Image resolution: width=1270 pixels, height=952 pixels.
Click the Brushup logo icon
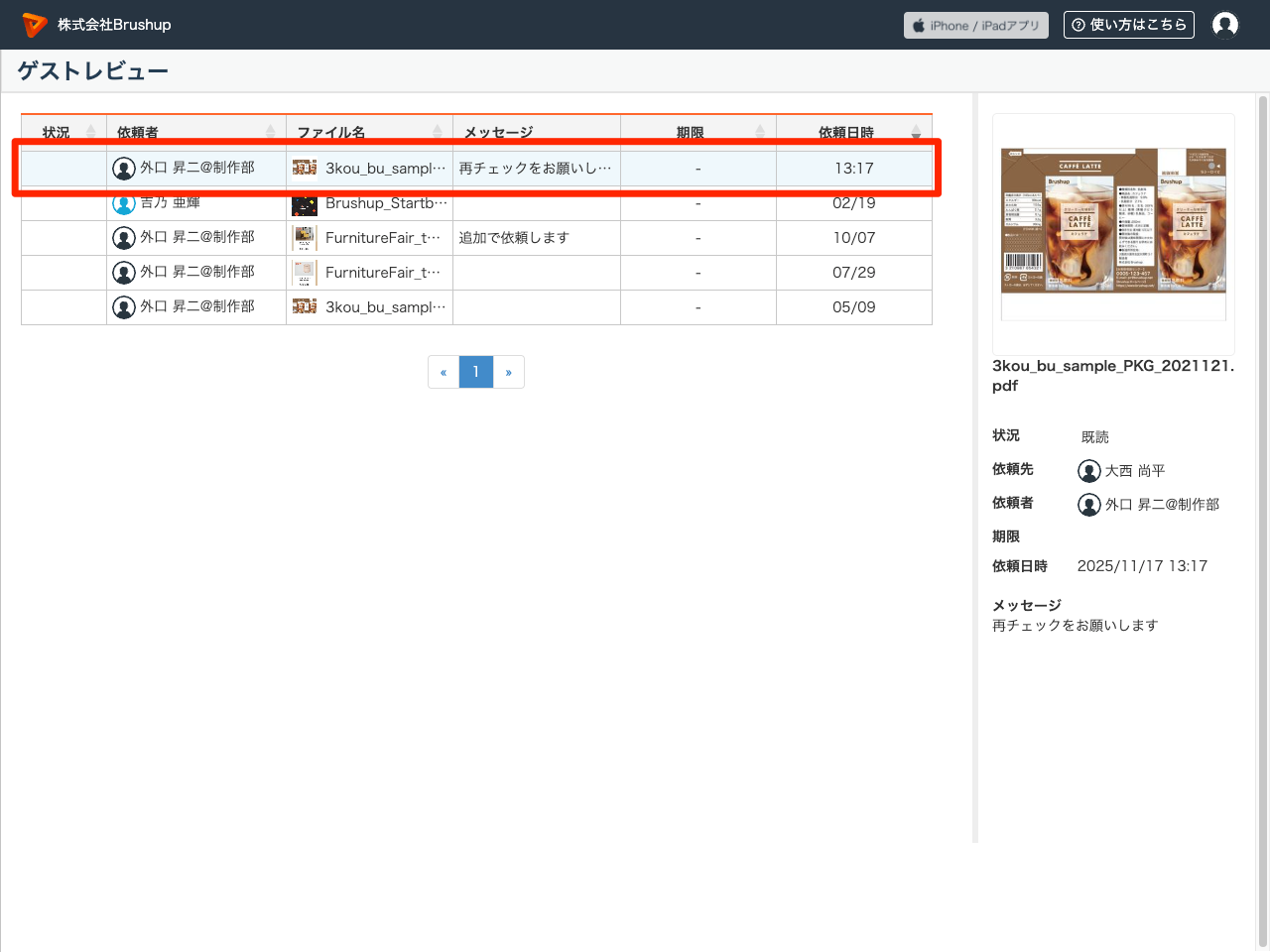[x=35, y=25]
